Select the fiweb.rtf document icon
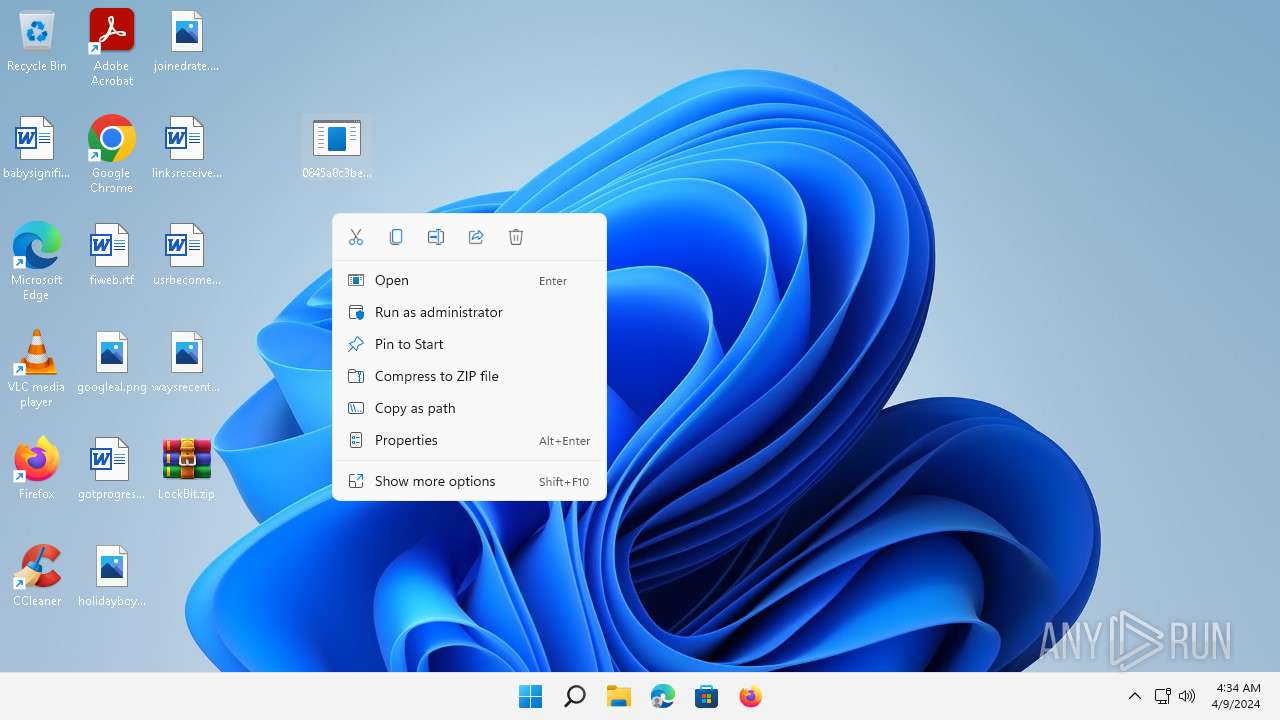Image resolution: width=1280 pixels, height=720 pixels. [x=112, y=256]
